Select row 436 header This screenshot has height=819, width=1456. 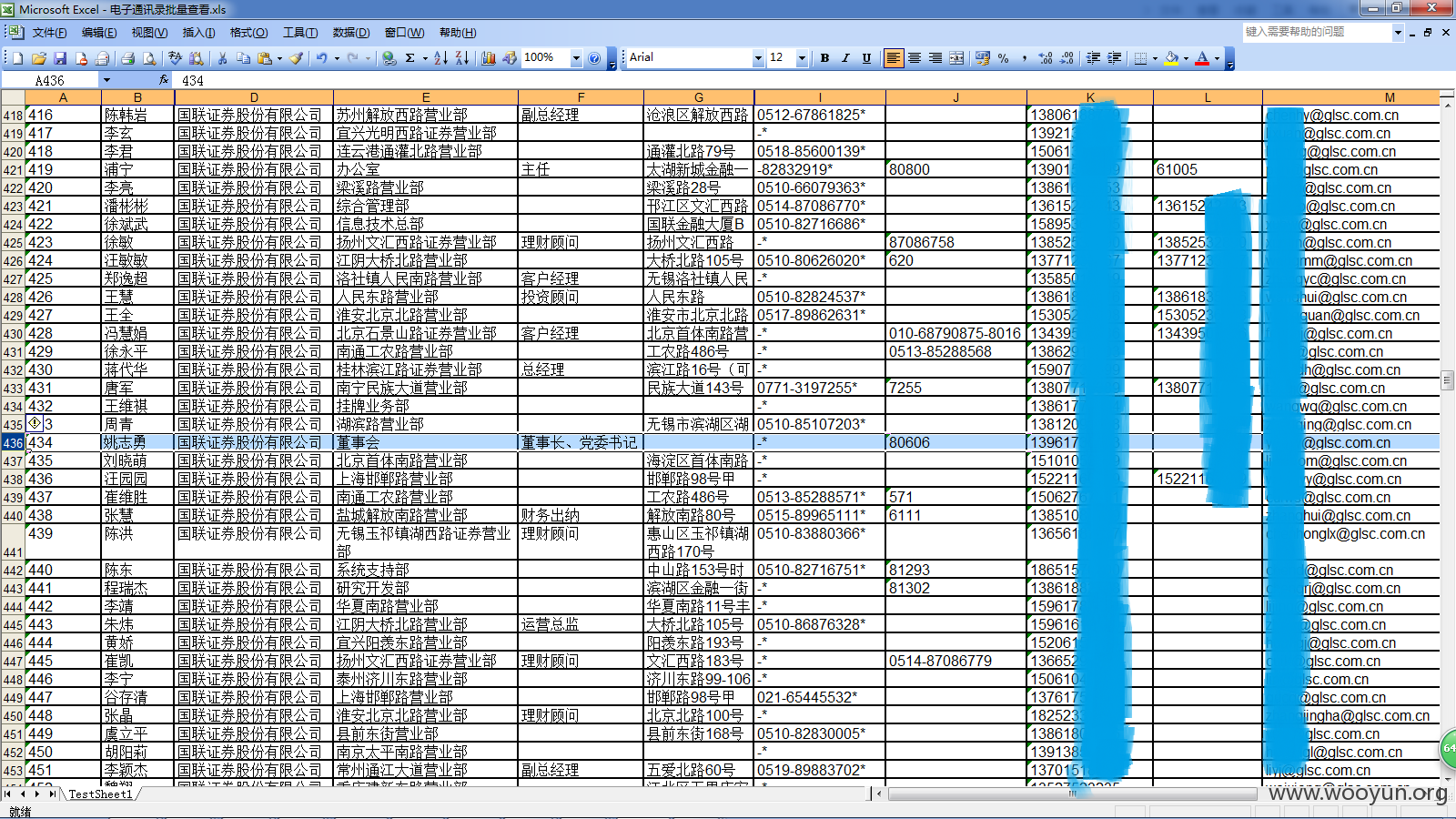point(13,443)
